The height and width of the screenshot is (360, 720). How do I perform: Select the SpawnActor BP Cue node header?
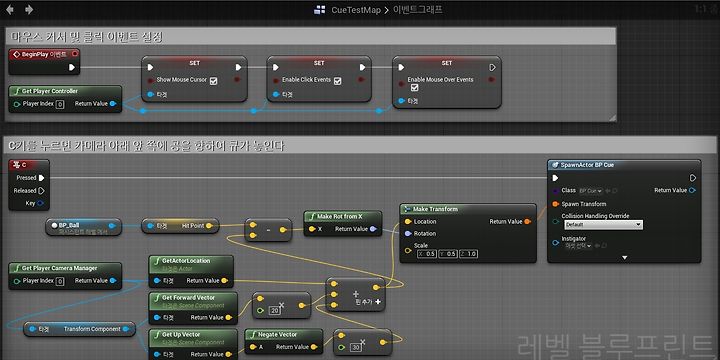coord(624,165)
